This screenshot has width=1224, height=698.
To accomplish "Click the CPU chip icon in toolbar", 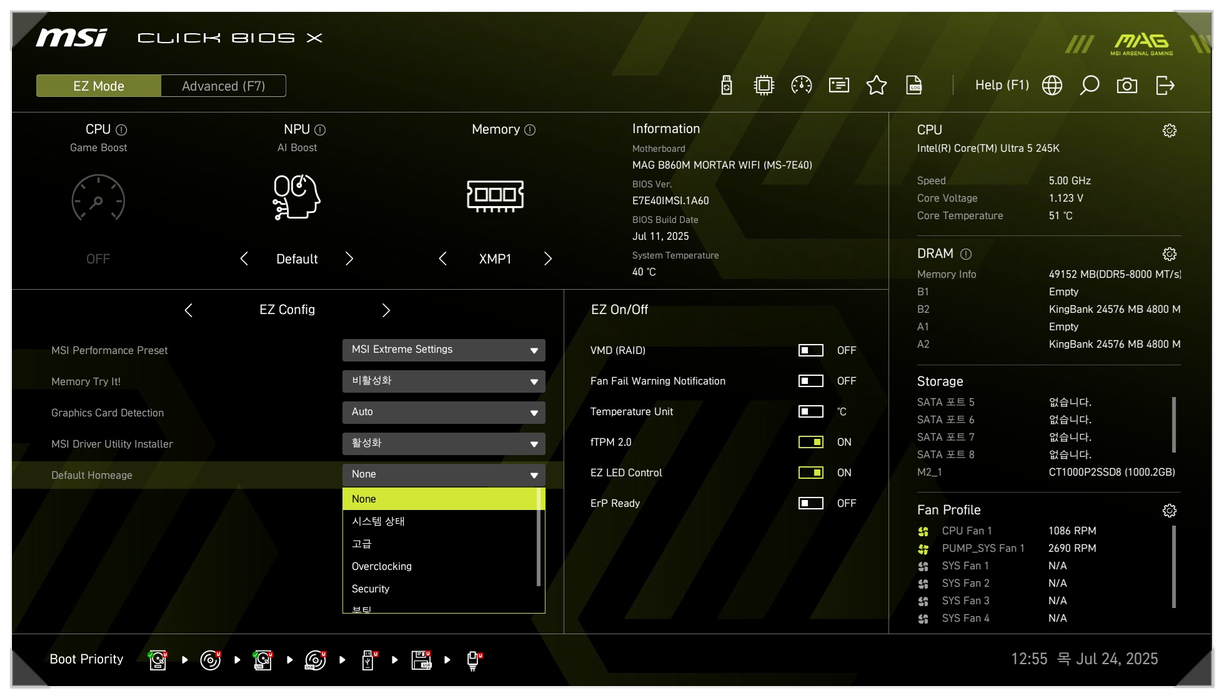I will point(764,86).
